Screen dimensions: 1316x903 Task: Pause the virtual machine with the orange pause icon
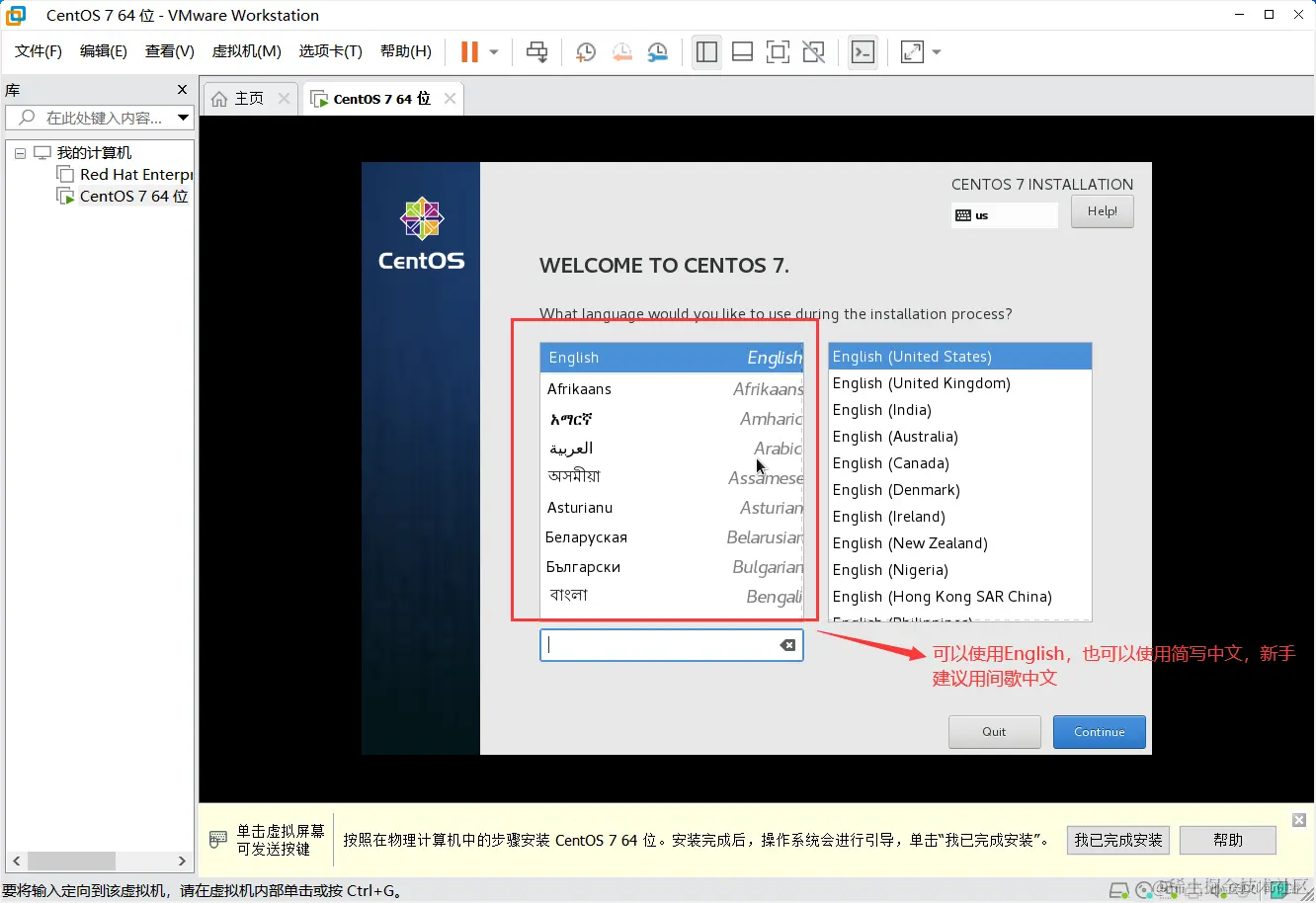coord(469,52)
